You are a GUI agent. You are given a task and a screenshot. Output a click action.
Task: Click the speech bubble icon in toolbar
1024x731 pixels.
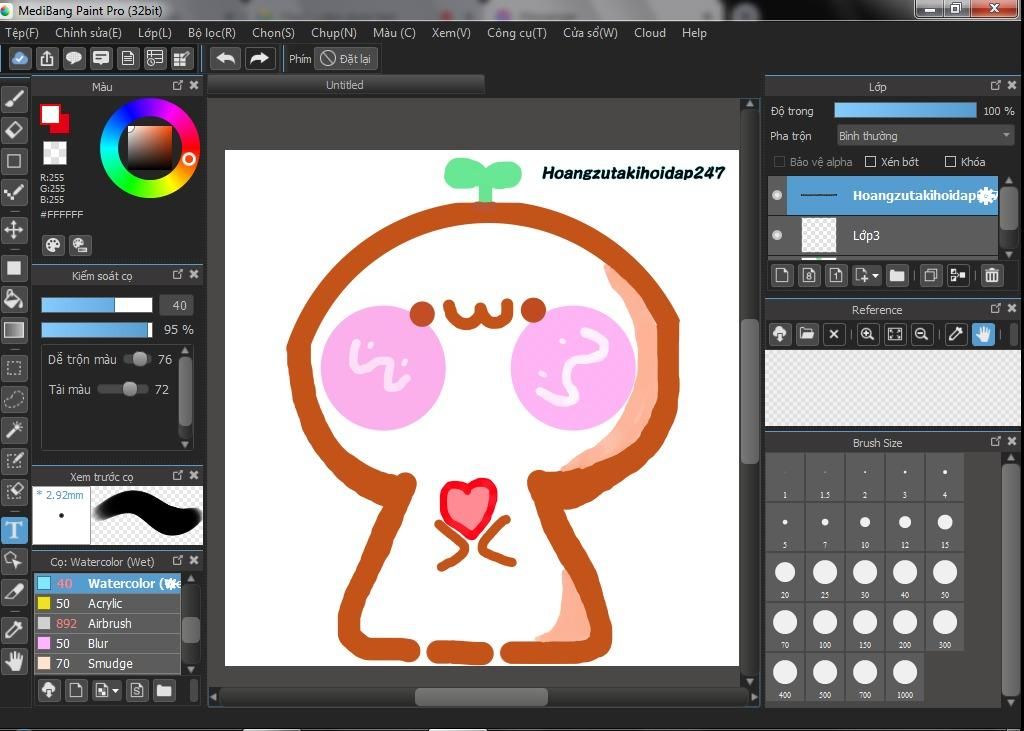pos(74,59)
